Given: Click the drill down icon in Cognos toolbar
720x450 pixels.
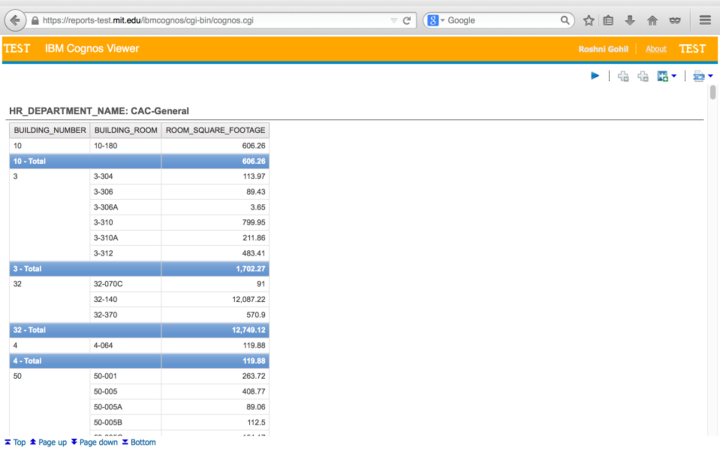Looking at the screenshot, I should 623,76.
